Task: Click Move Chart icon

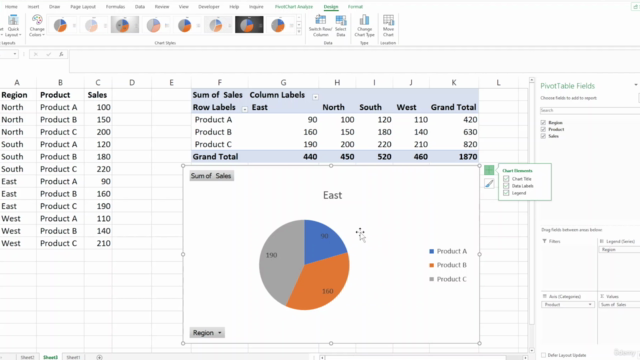Action: (388, 26)
